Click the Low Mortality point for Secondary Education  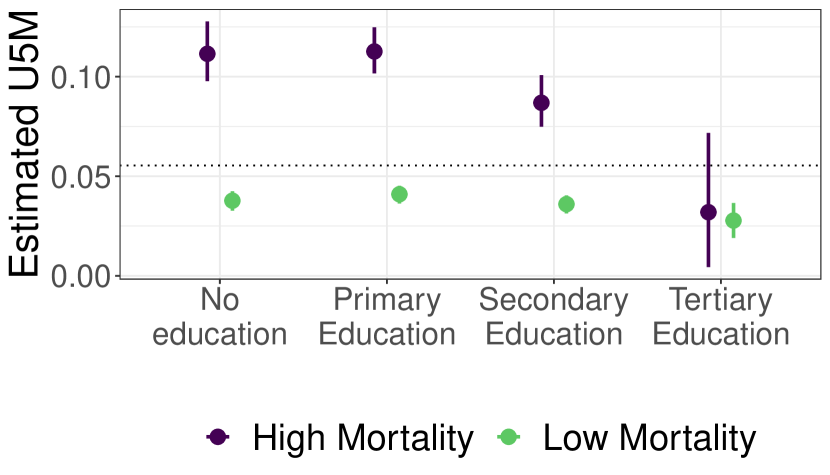coord(566,204)
